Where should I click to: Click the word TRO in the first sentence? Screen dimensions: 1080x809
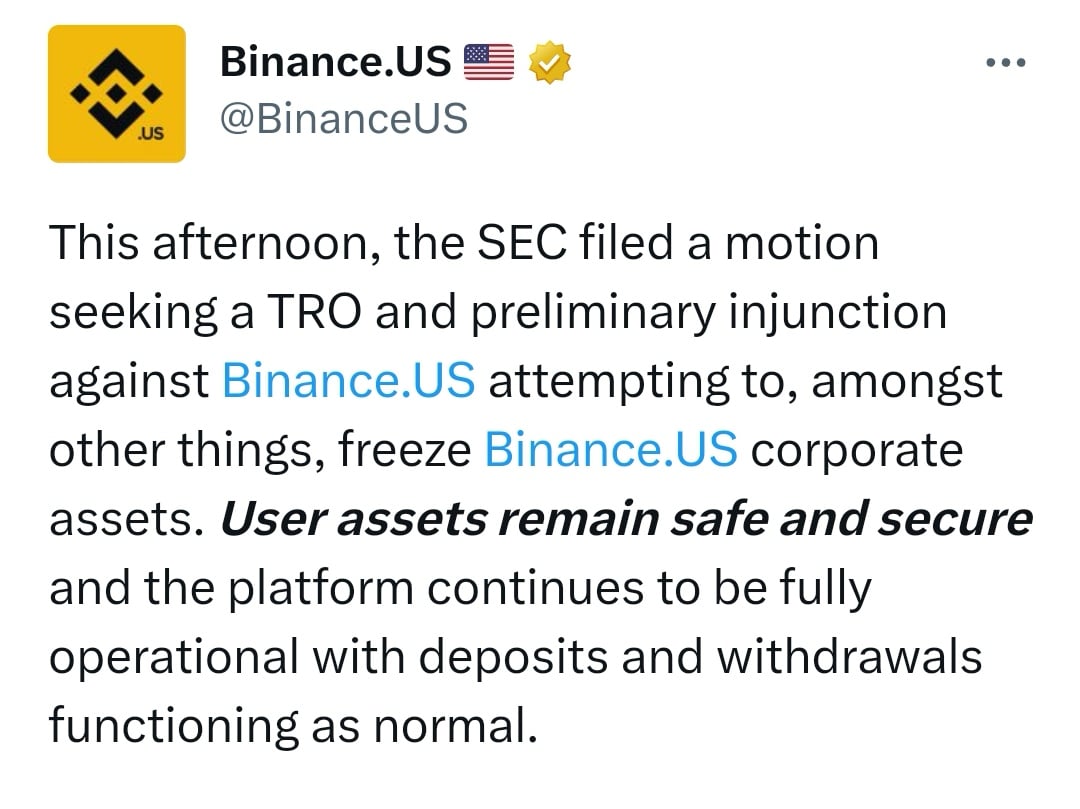point(316,311)
